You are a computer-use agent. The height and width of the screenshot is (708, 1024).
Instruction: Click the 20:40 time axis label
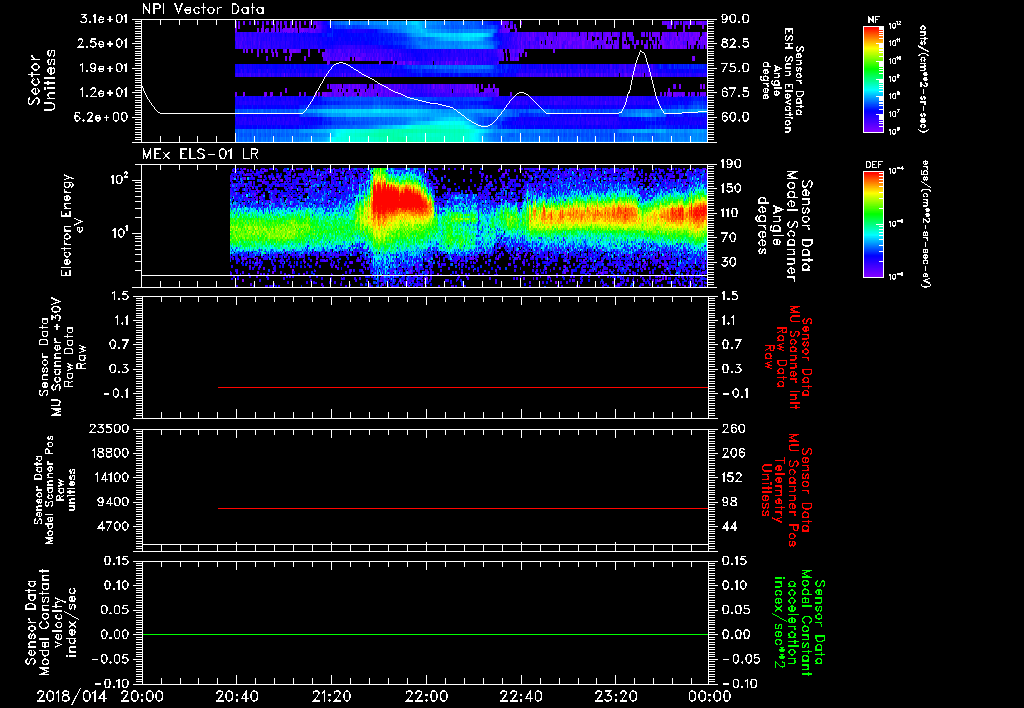tap(237, 696)
